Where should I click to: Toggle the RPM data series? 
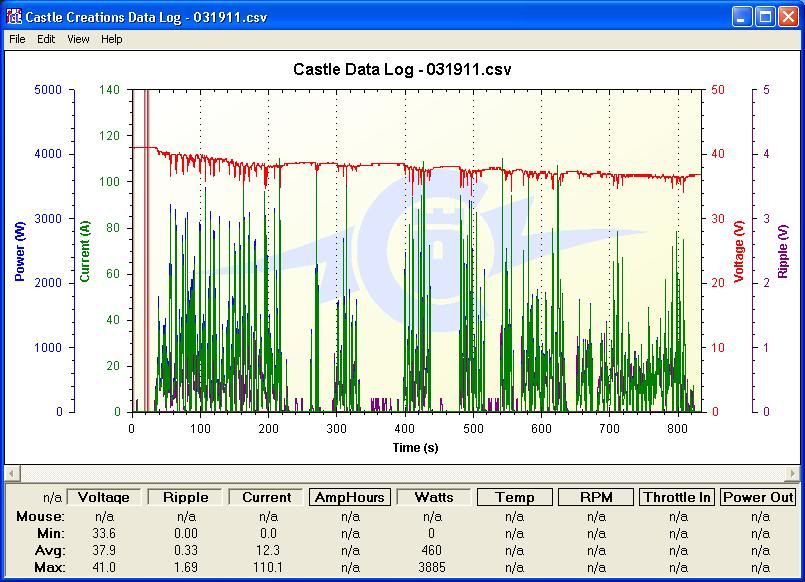tap(596, 497)
